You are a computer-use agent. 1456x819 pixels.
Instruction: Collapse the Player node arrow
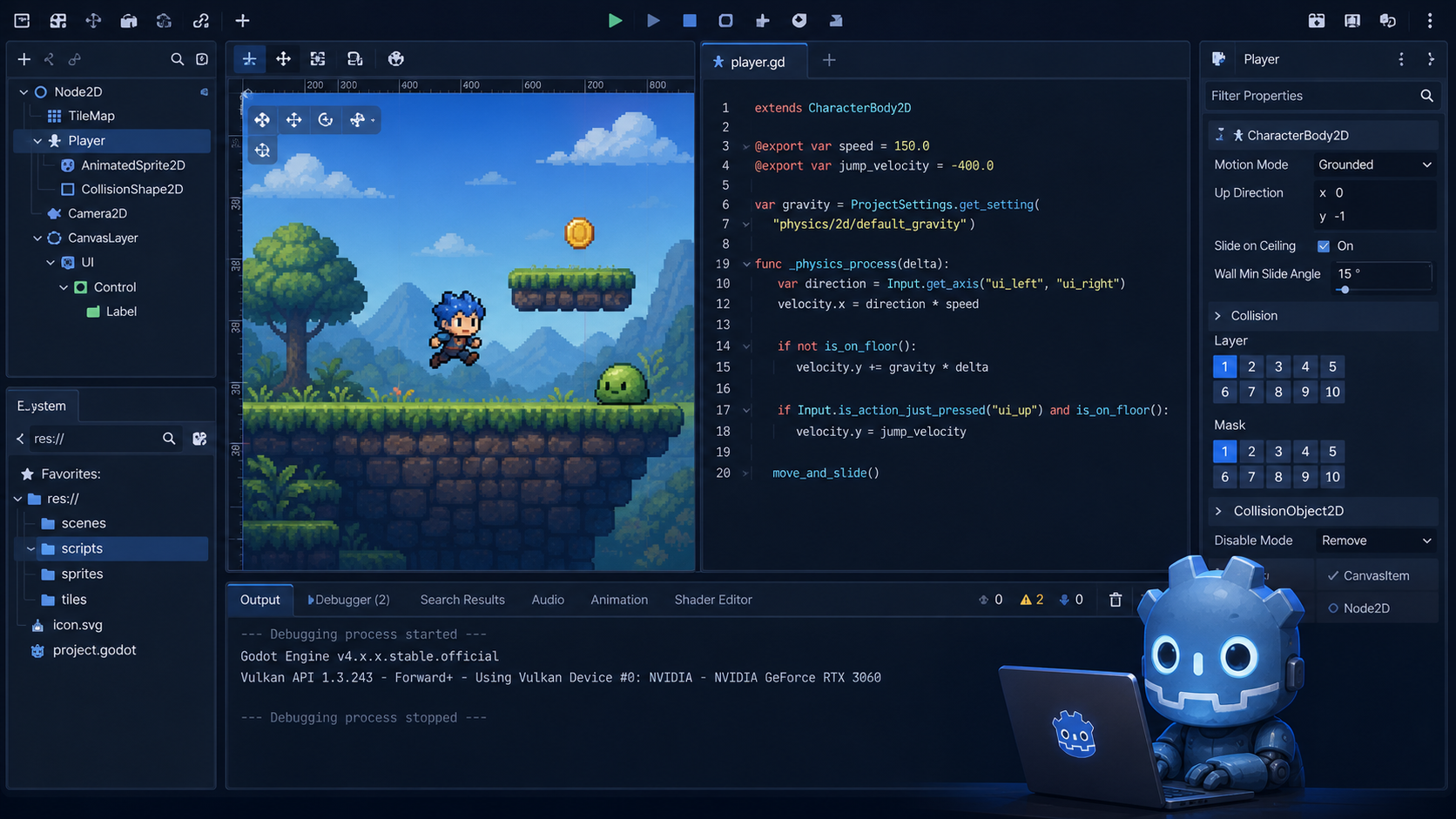[x=37, y=140]
